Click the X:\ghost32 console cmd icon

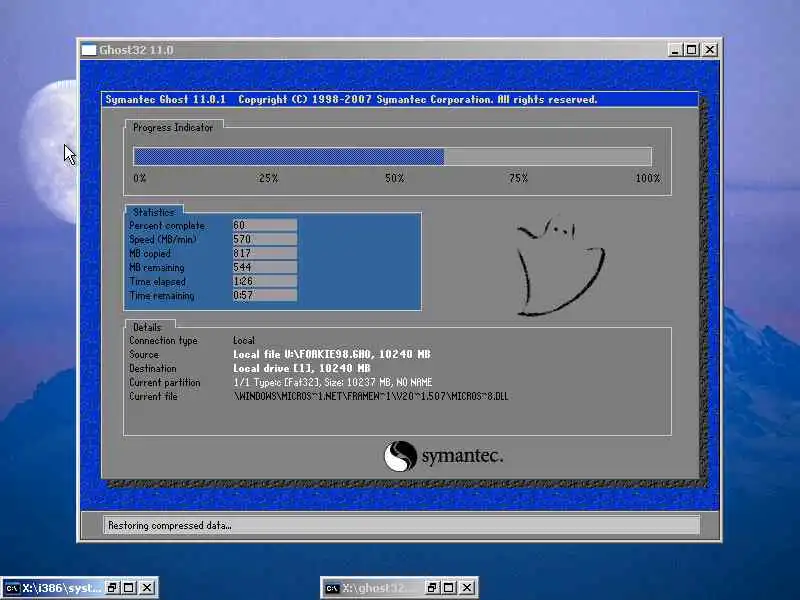pos(332,588)
